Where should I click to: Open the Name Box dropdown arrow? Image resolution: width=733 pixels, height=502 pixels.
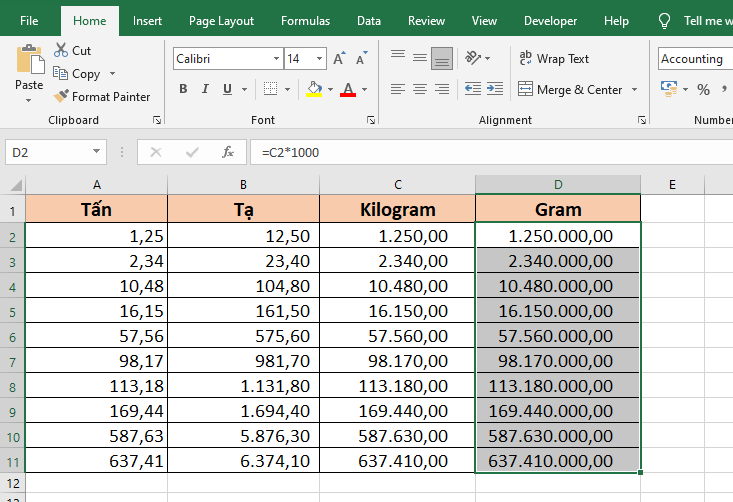click(x=97, y=152)
